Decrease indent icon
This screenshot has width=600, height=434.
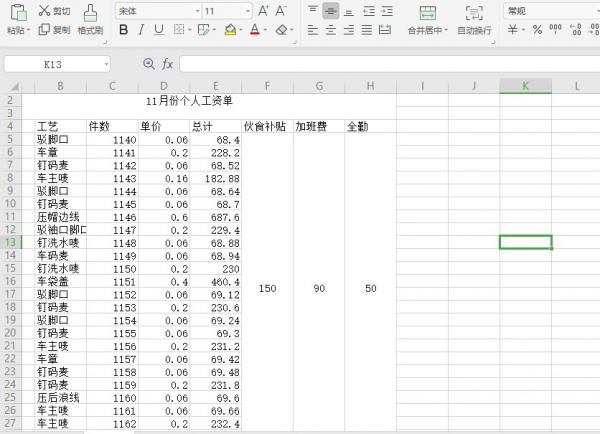[x=369, y=11]
